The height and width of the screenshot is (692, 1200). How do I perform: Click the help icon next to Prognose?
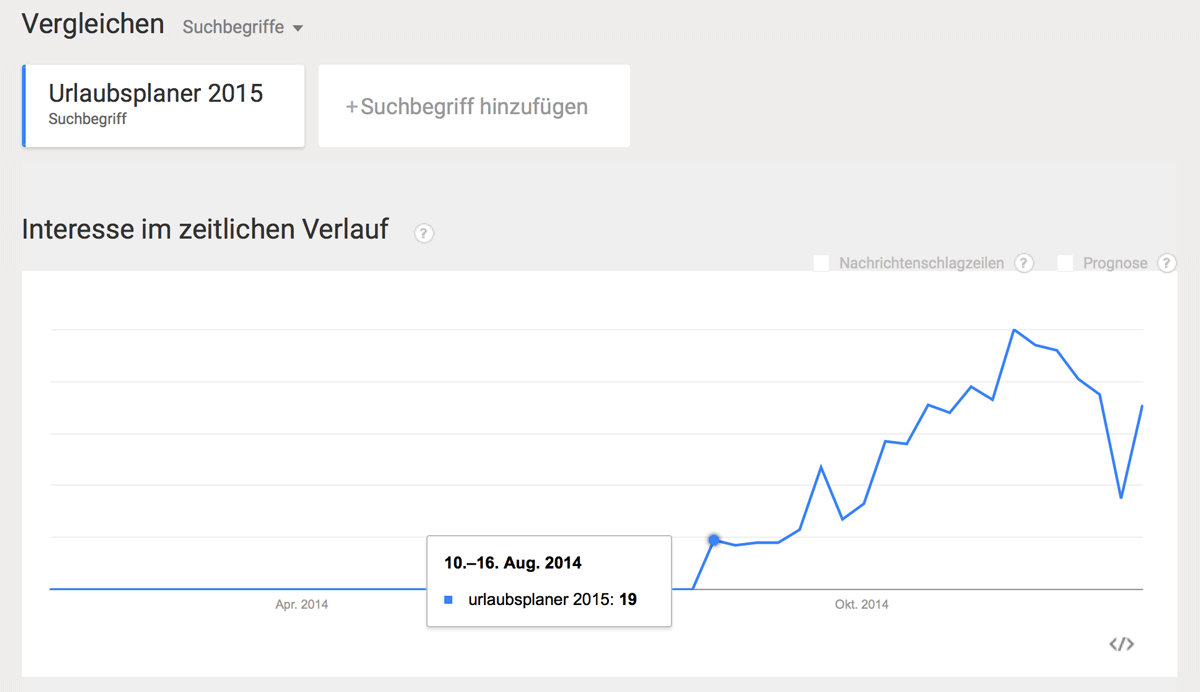[x=1166, y=263]
